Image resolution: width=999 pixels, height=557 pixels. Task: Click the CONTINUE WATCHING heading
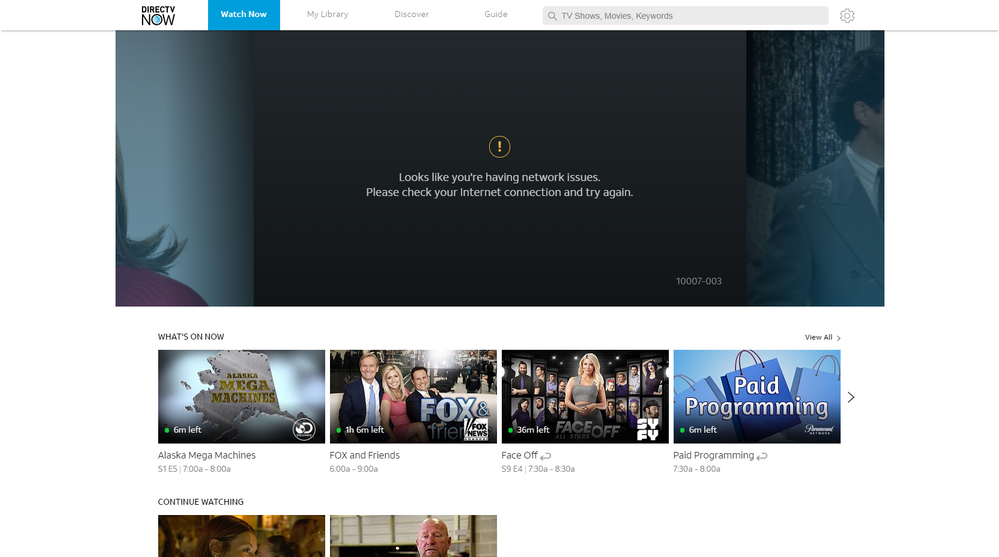(201, 502)
